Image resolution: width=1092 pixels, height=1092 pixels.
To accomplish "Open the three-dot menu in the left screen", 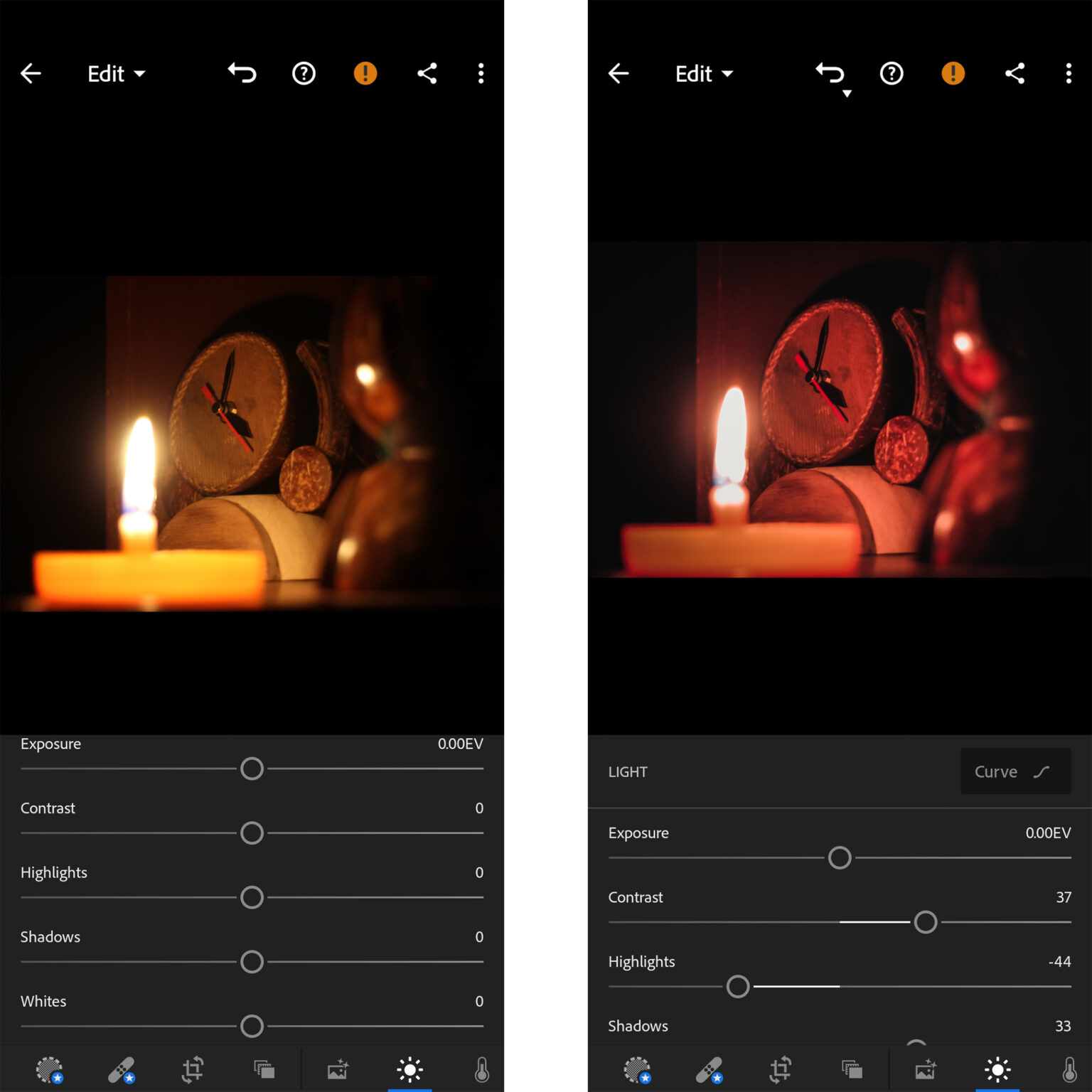I will [x=481, y=73].
